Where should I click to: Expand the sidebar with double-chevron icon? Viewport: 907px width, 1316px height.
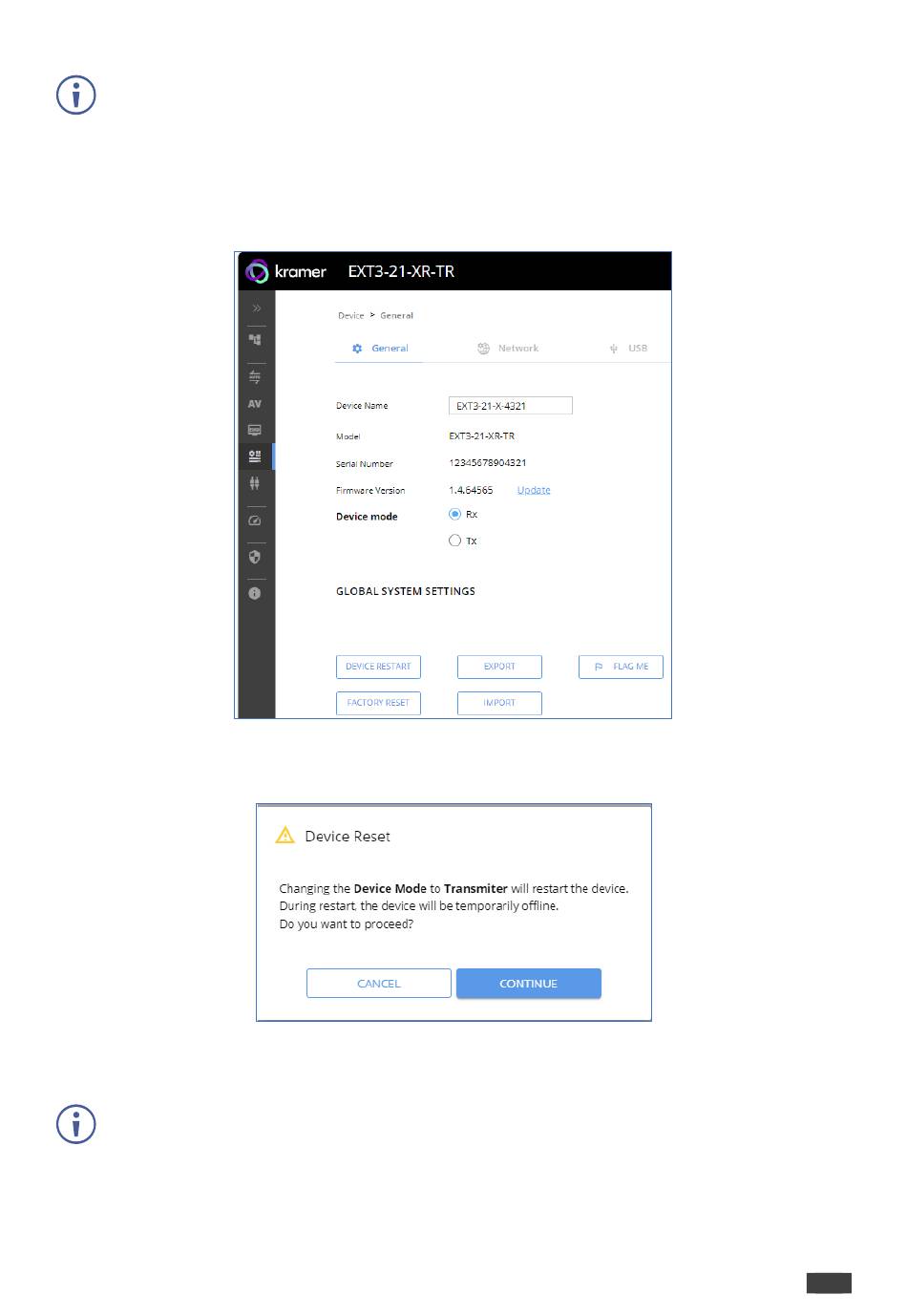coord(256,308)
